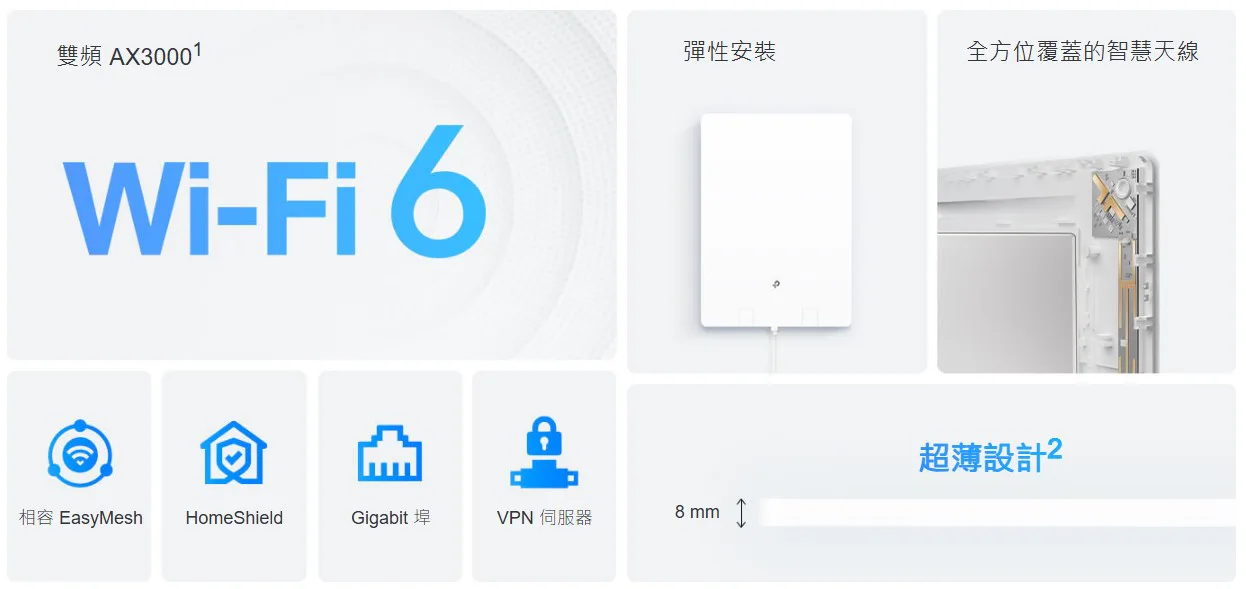Click the internal smart antenna image
Screen dimensions: 1246x589
1048,262
